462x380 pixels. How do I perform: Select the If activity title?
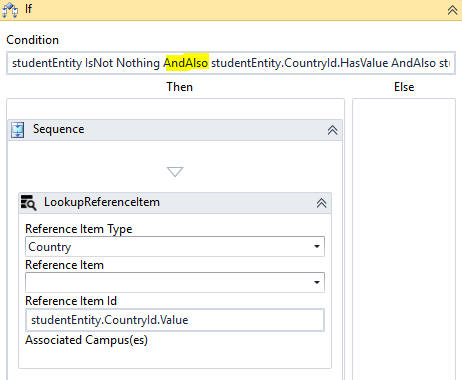coord(28,9)
